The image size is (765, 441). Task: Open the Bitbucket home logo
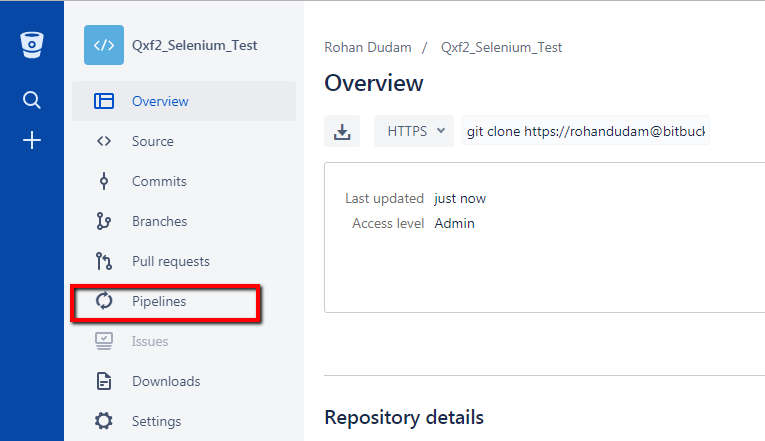click(x=32, y=45)
